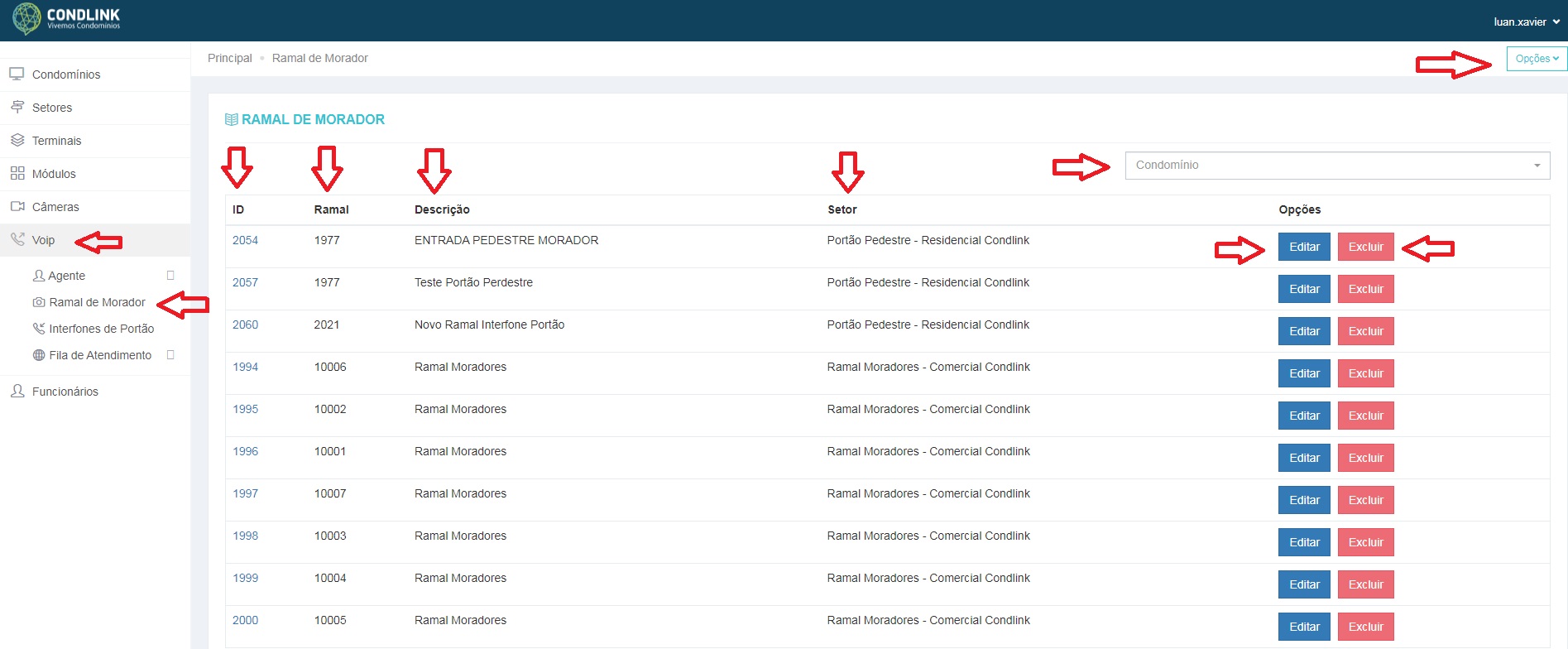
Task: Expand the Agente submenu indicator
Action: (x=170, y=276)
